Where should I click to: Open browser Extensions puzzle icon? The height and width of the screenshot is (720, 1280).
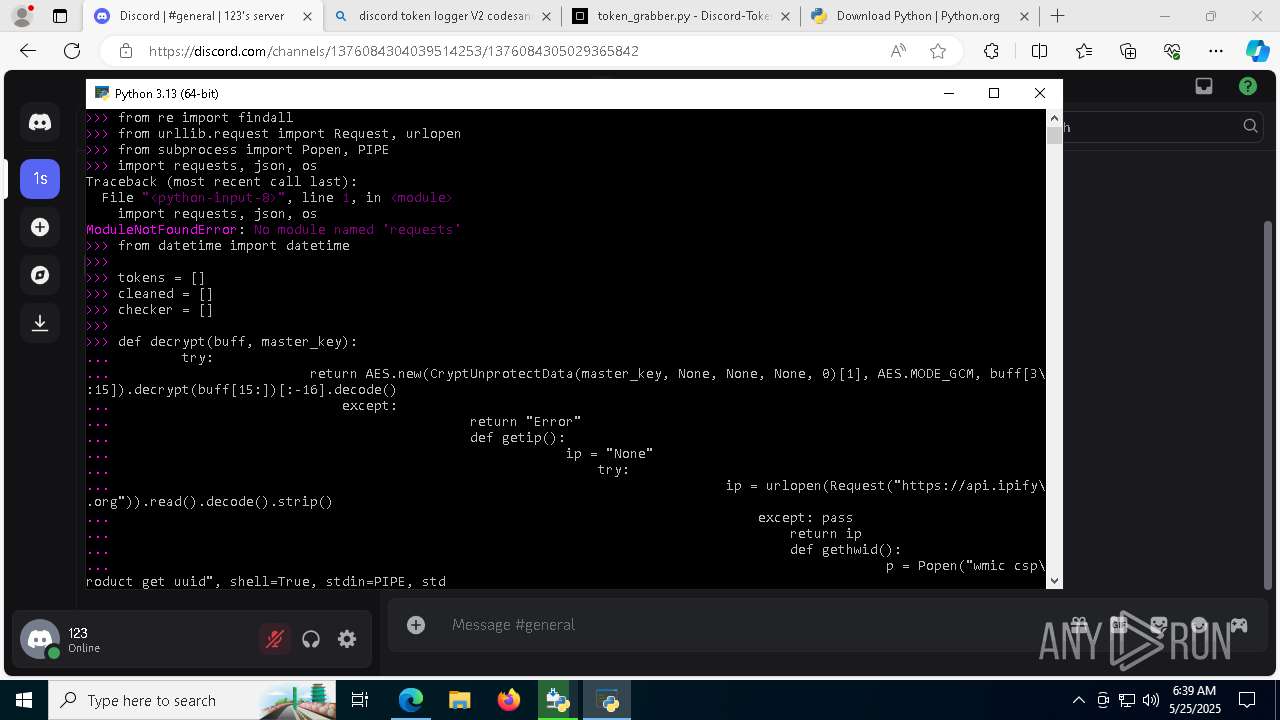pyautogui.click(x=991, y=51)
